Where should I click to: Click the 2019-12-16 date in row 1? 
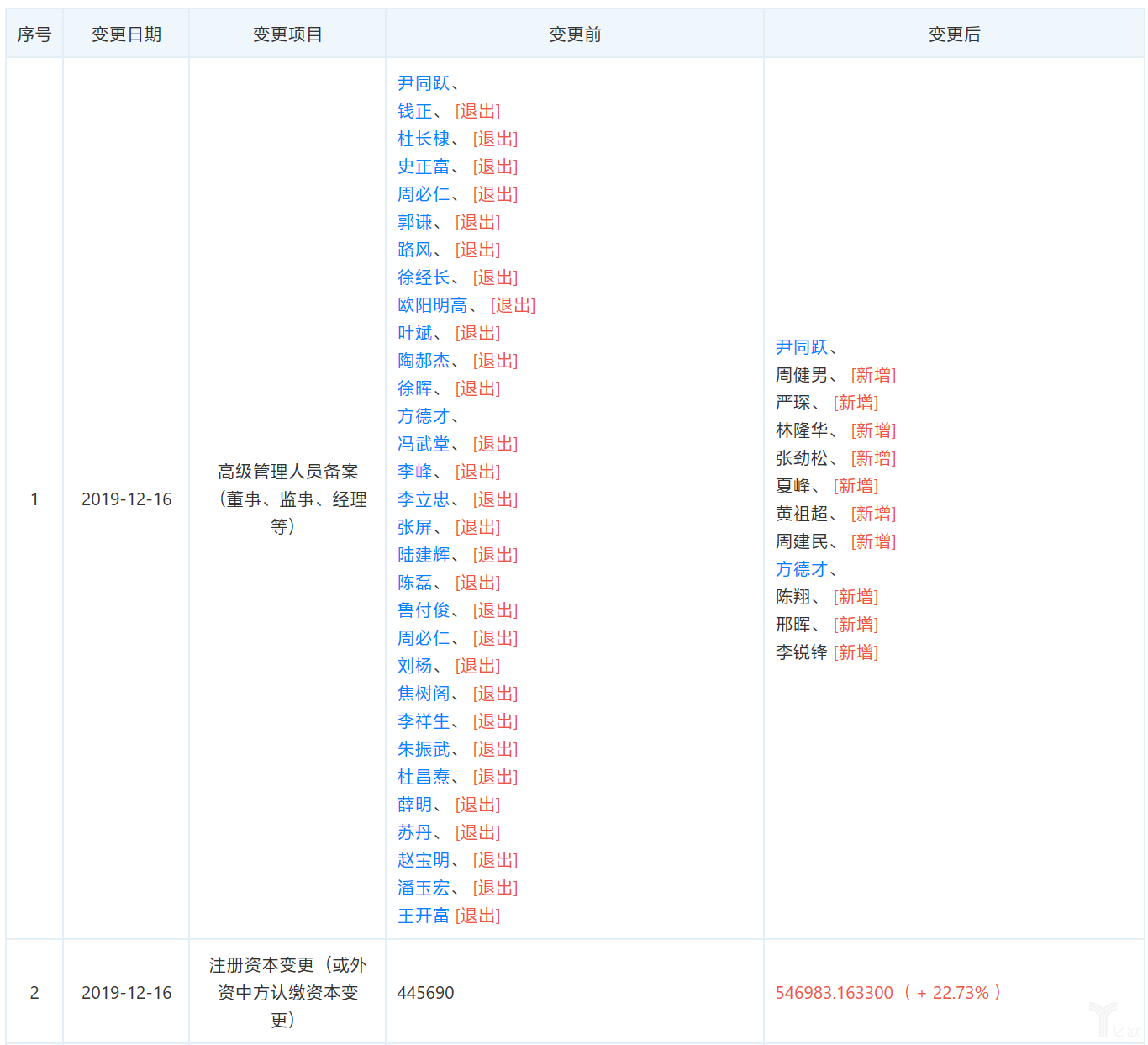(126, 499)
